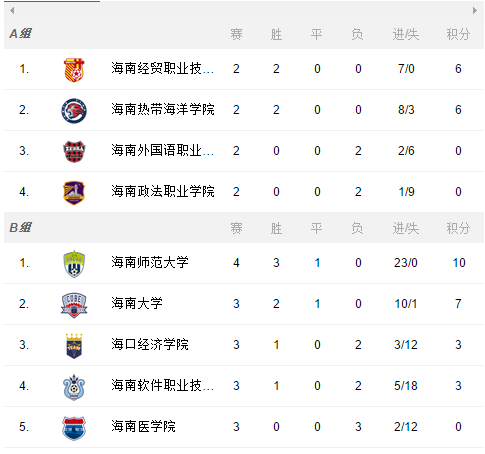
Task: Click the 海南政法职业学院 purple badge
Action: pyautogui.click(x=74, y=192)
